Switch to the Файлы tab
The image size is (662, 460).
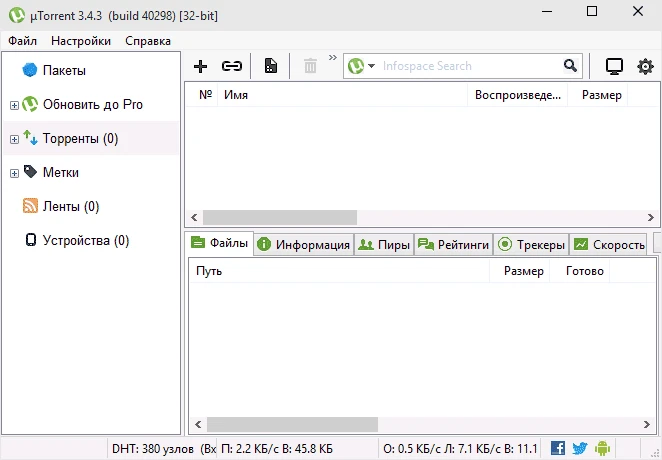[220, 243]
